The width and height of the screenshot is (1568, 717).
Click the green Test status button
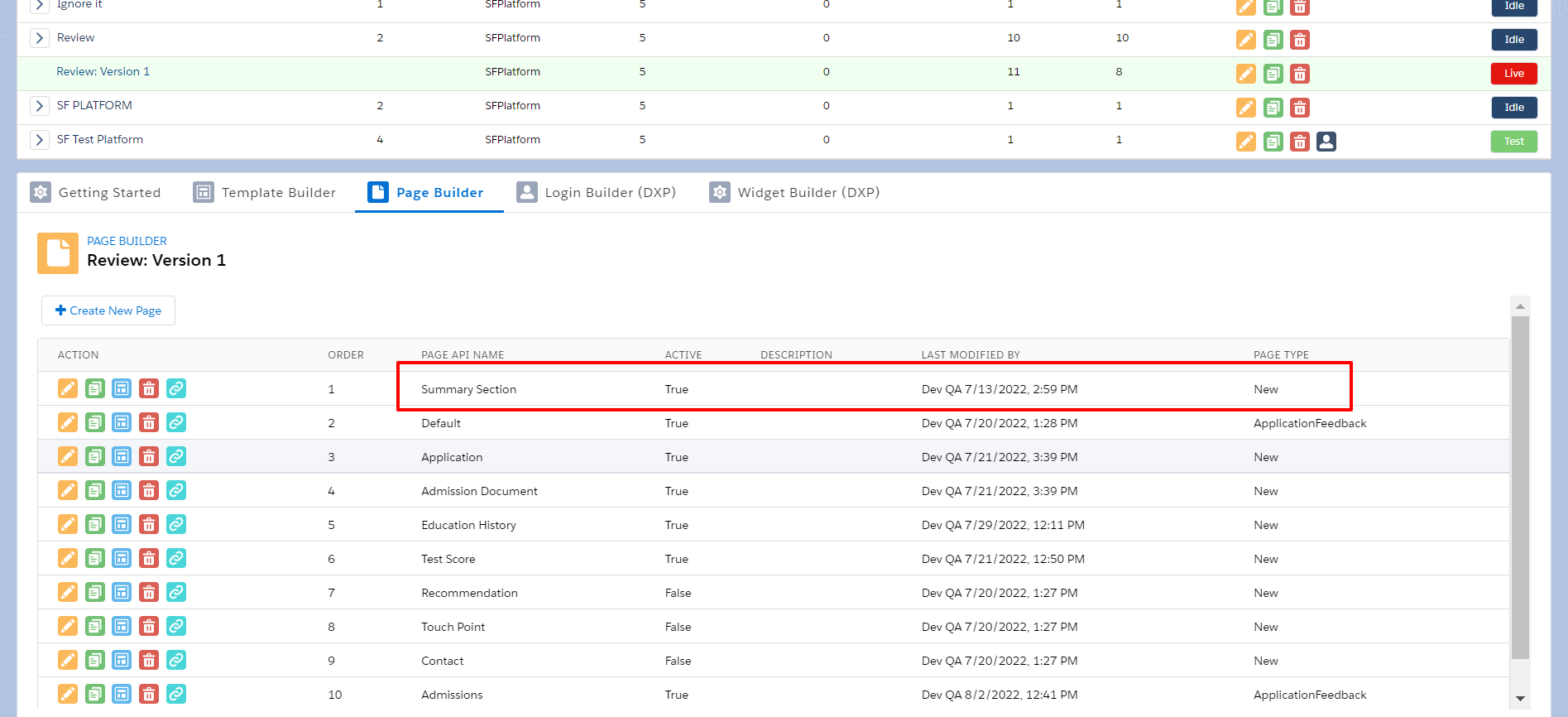pos(1513,142)
